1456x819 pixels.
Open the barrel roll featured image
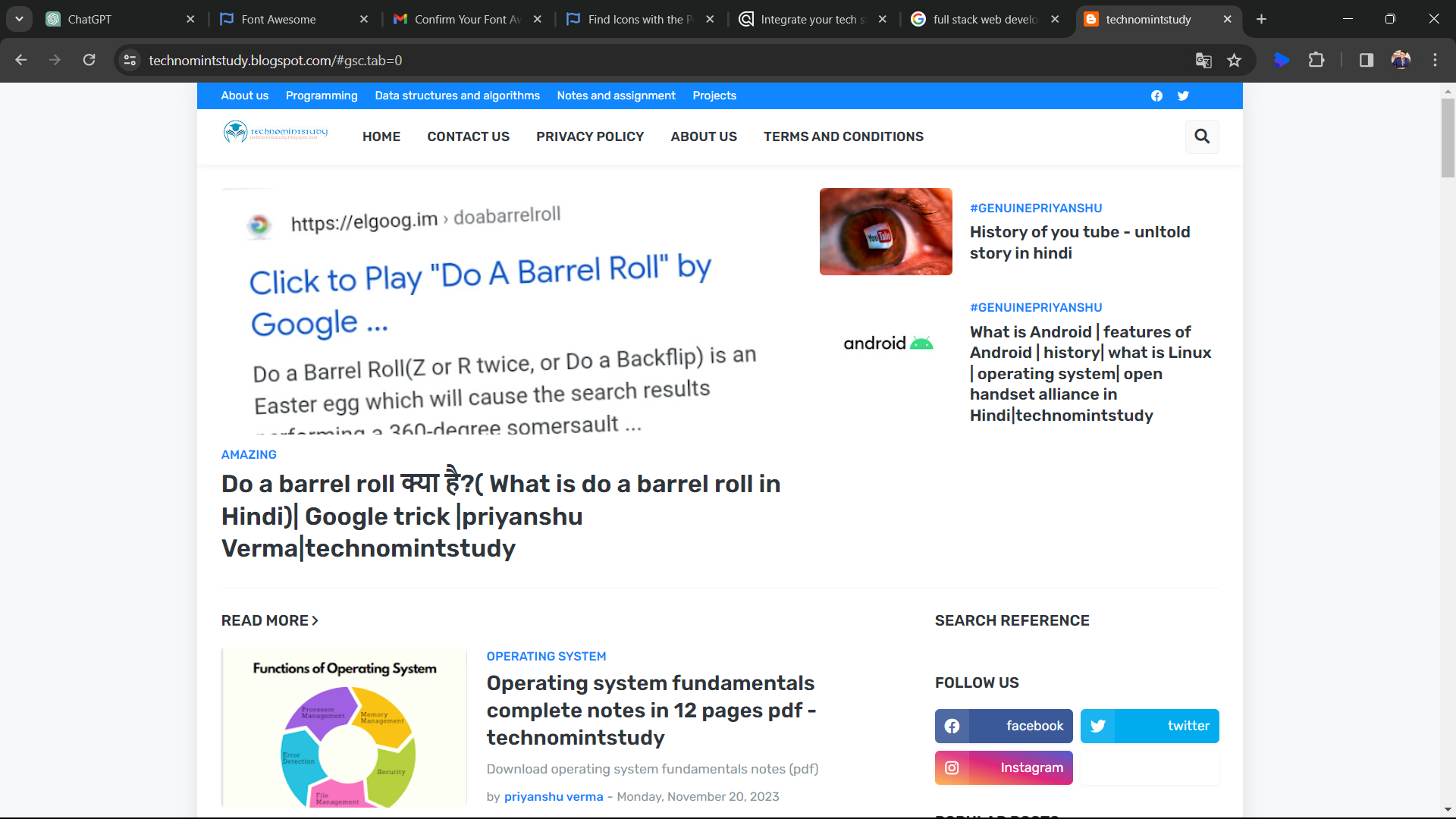tap(508, 311)
